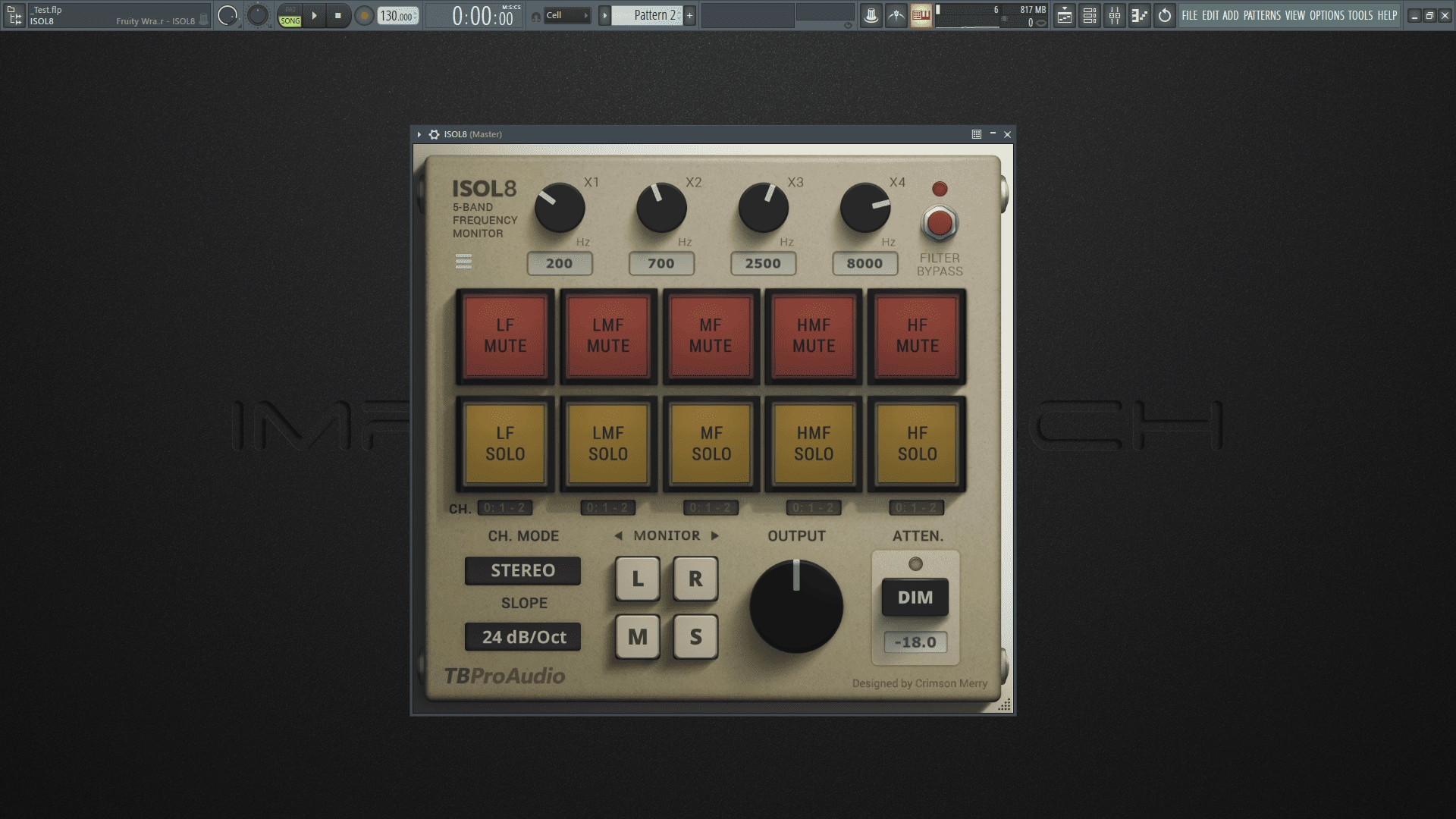Image resolution: width=1456 pixels, height=819 pixels.
Task: Toggle the wait-for-input icon
Action: click(x=896, y=15)
